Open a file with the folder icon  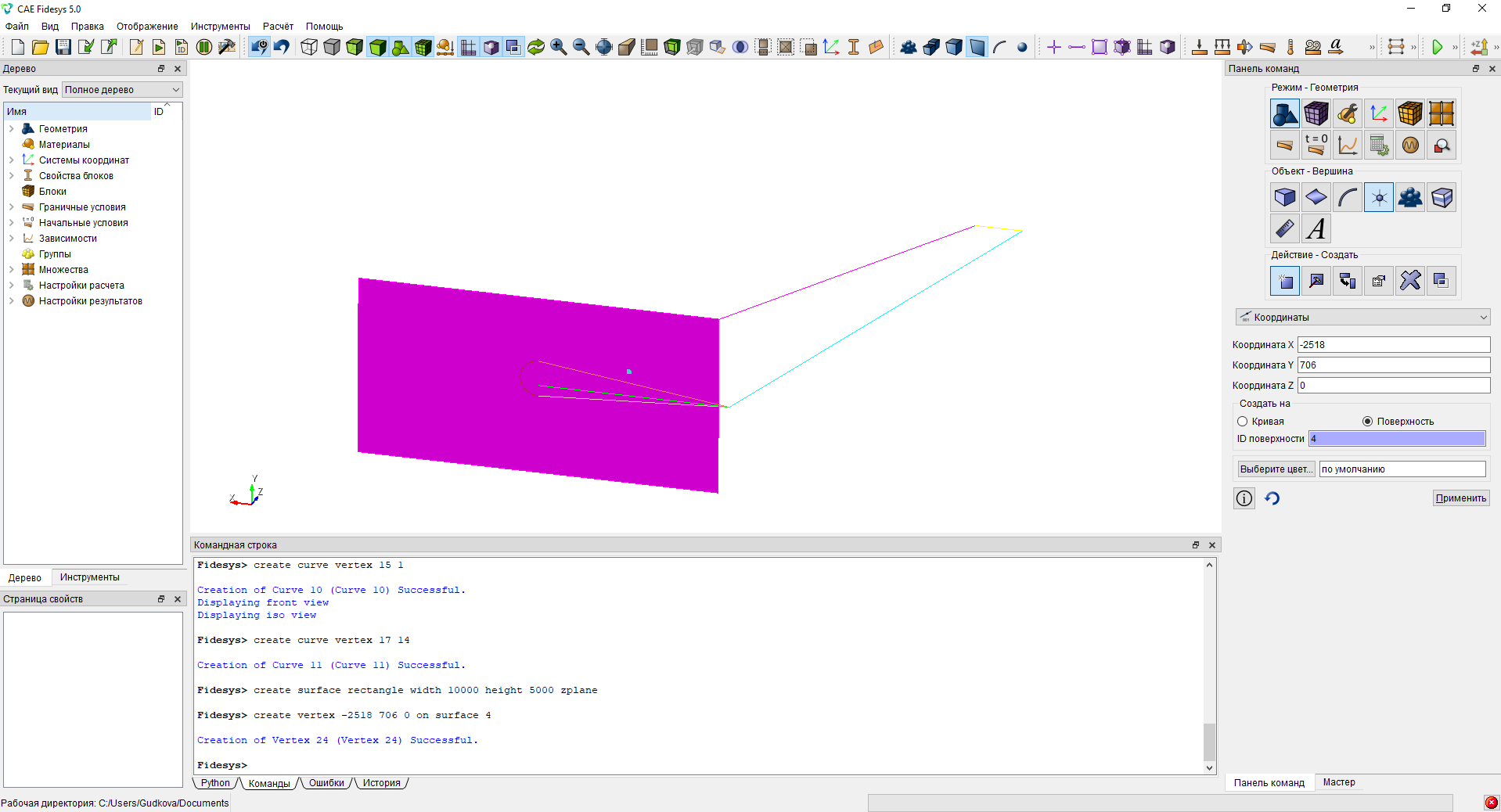pos(40,47)
